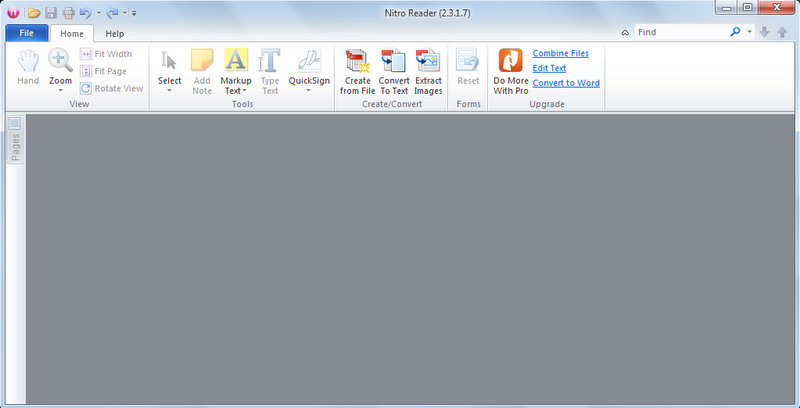This screenshot has width=800, height=408.
Task: Switch to the Help ribbon tab
Action: 115,34
